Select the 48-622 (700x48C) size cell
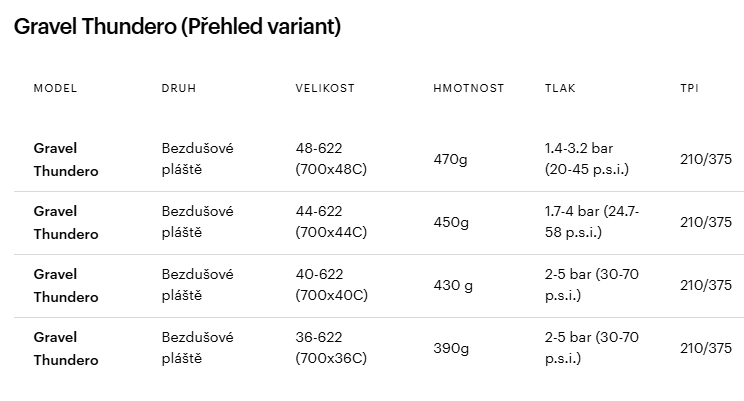This screenshot has height=401, width=744. 331,159
